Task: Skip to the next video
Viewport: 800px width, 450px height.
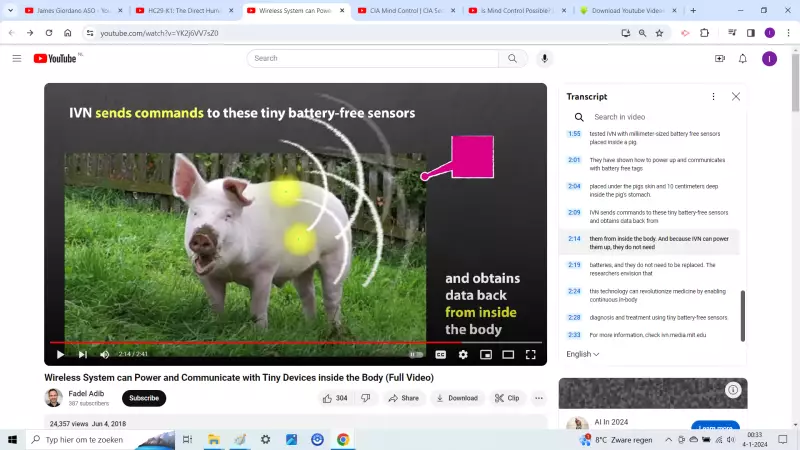Action: (x=83, y=354)
